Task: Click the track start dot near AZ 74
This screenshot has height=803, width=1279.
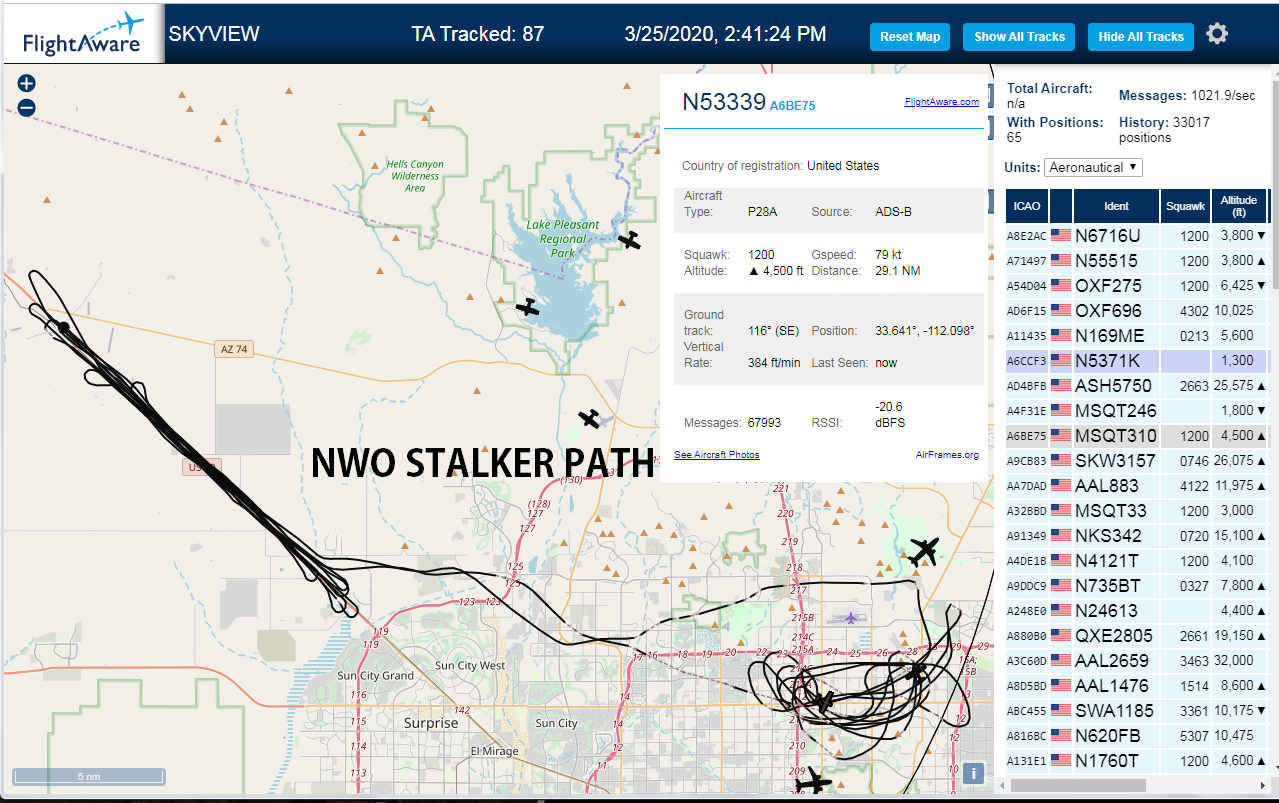Action: click(64, 327)
